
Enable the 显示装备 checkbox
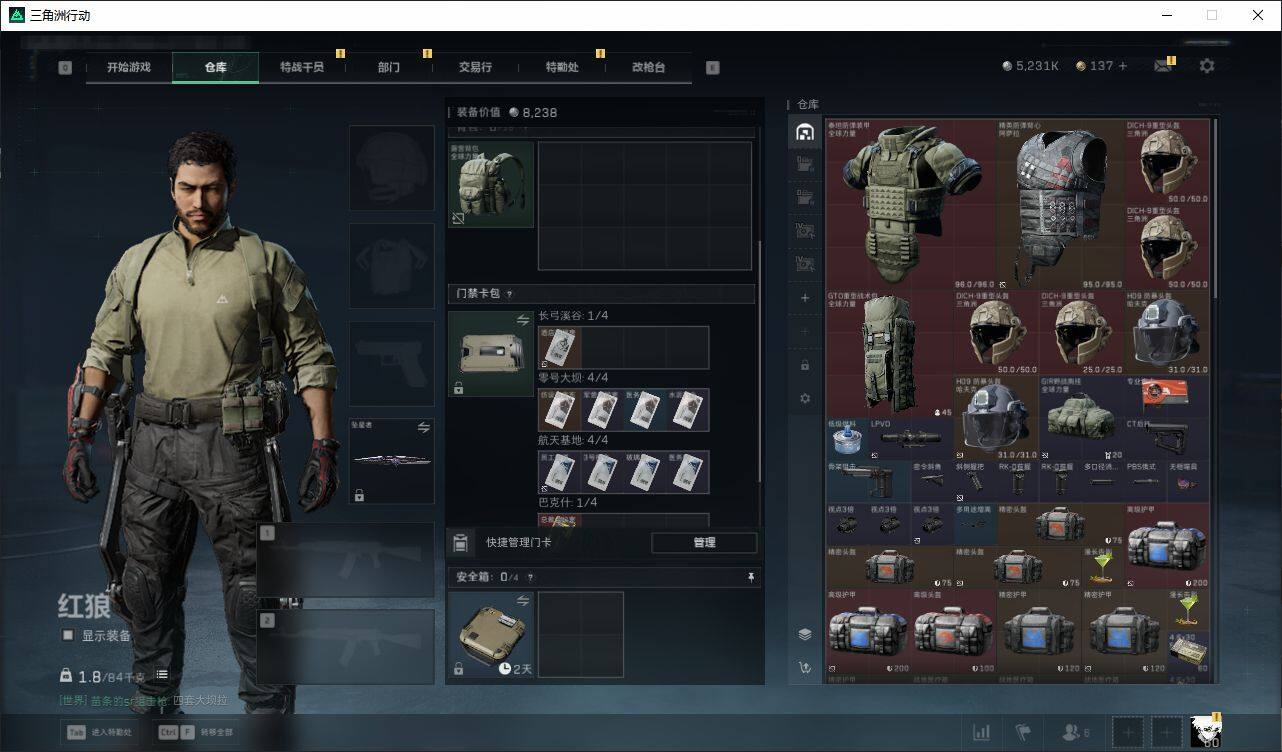(68, 635)
